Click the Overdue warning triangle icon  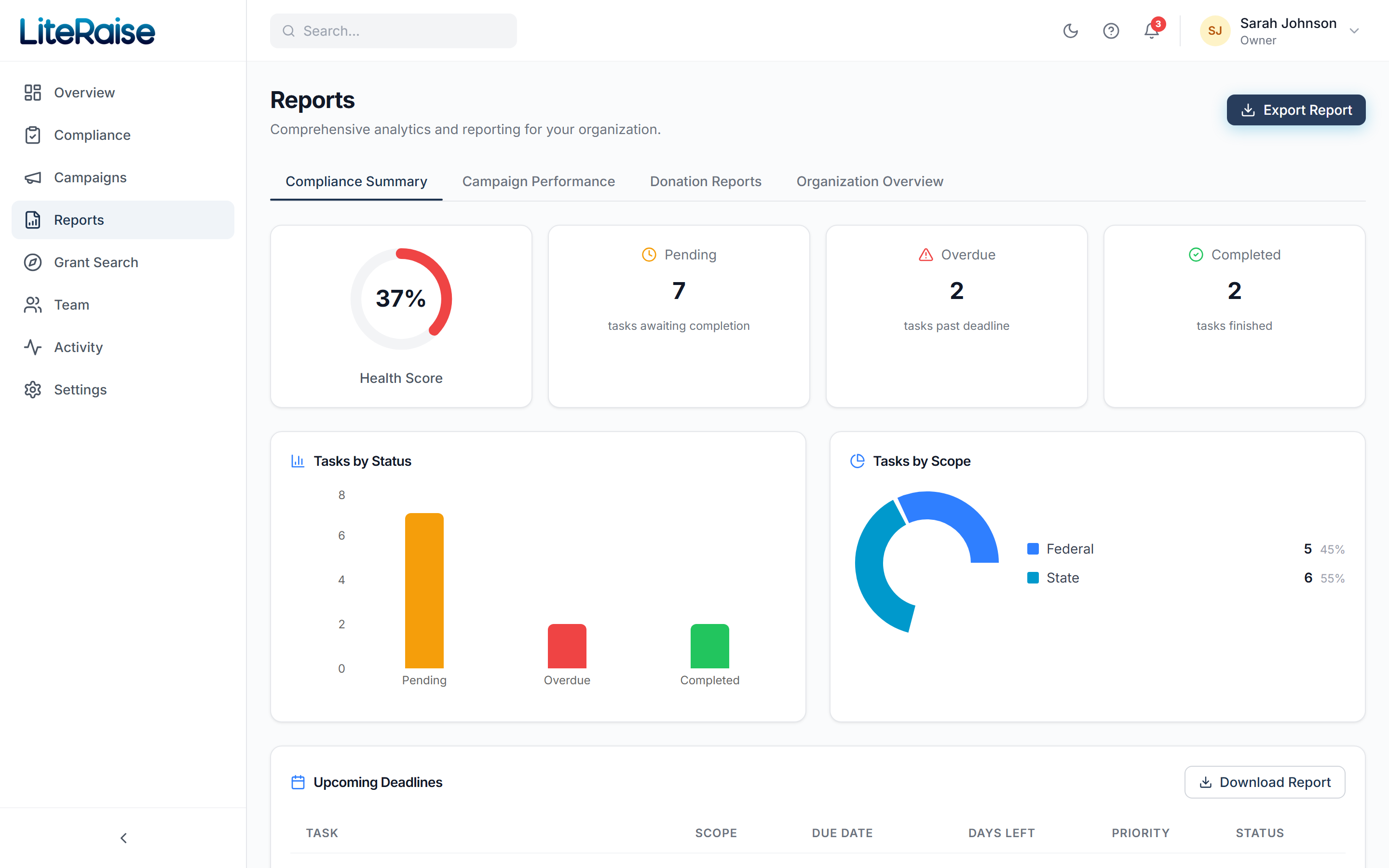click(926, 254)
